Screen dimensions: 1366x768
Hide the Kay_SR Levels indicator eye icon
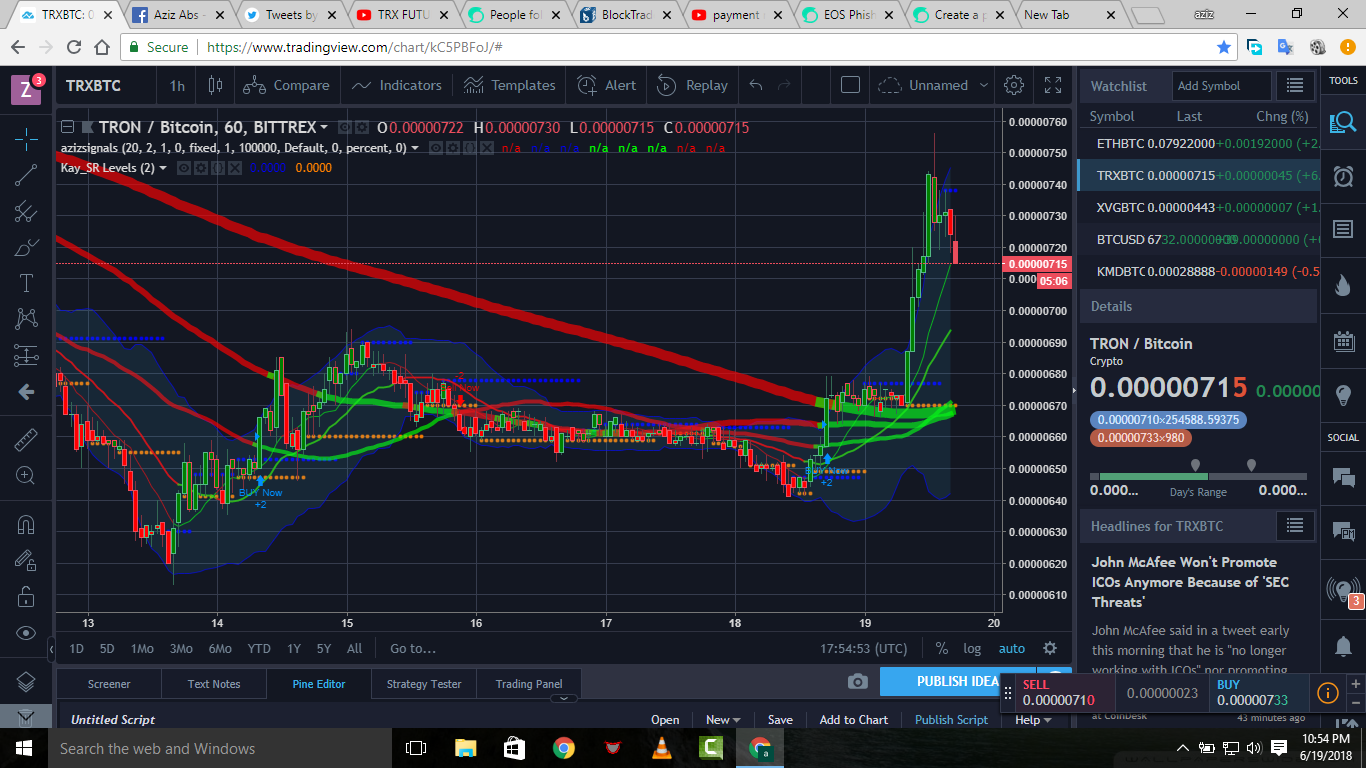(184, 168)
